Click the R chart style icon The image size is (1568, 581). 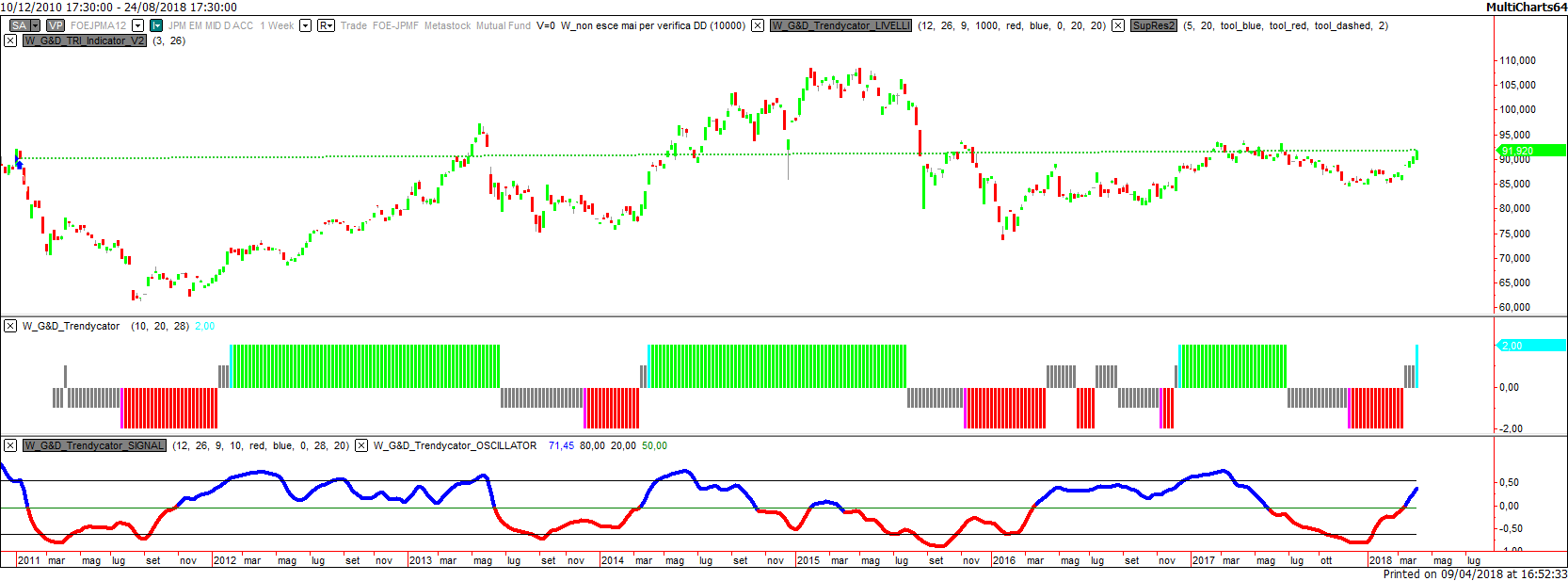pyautogui.click(x=326, y=25)
